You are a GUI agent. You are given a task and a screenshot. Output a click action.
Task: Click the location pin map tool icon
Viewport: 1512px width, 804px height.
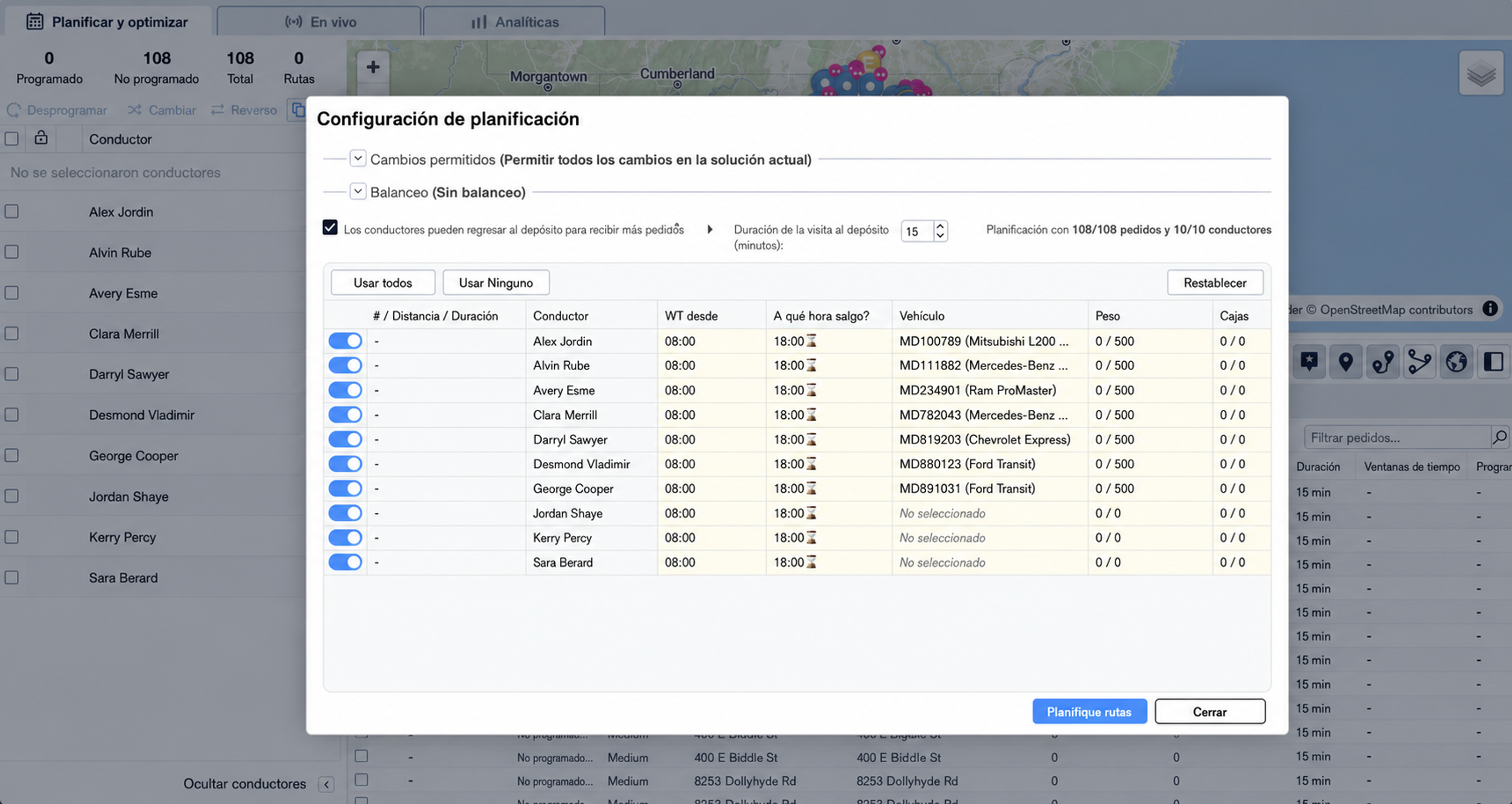1346,362
